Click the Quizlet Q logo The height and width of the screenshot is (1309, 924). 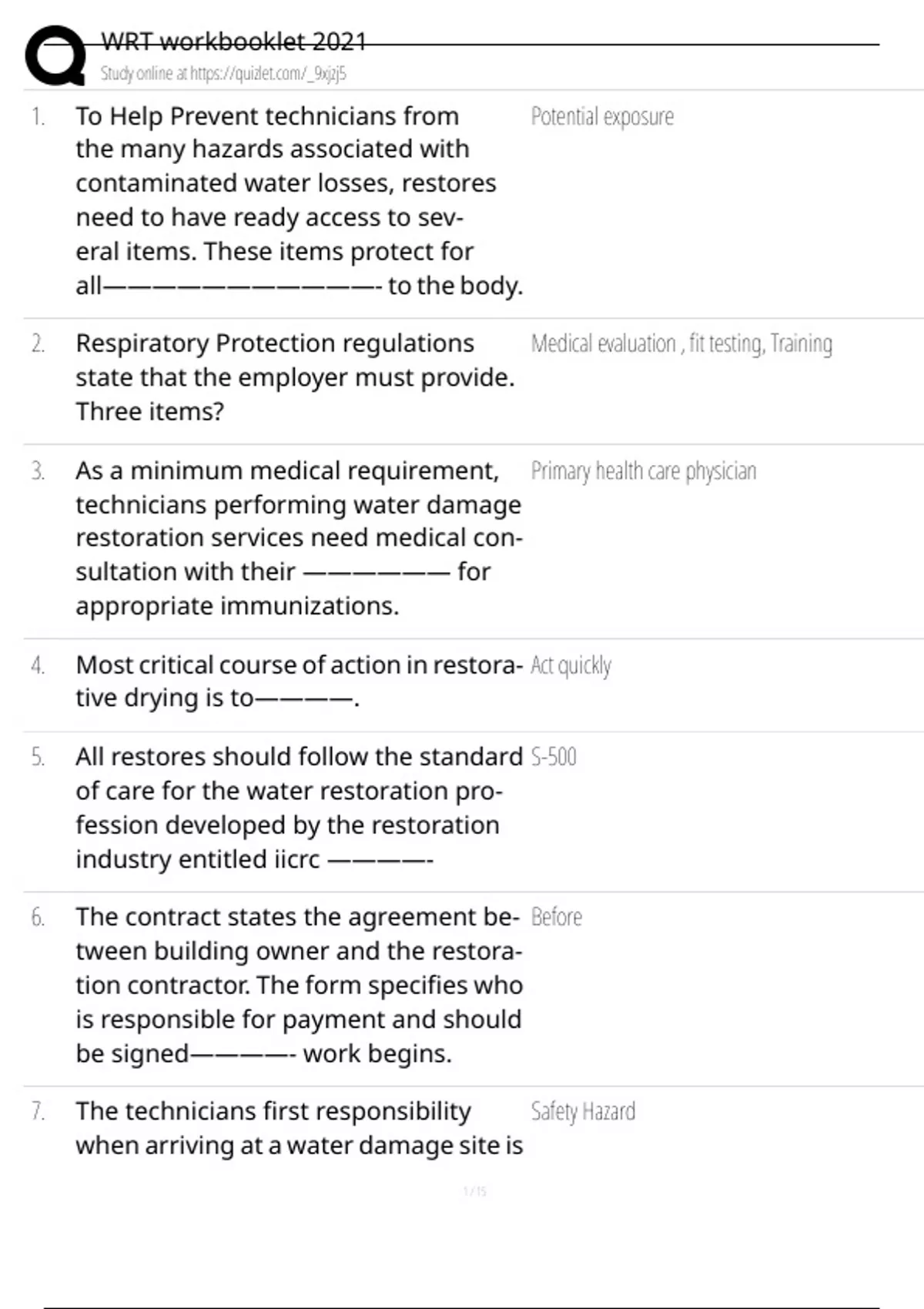55,55
